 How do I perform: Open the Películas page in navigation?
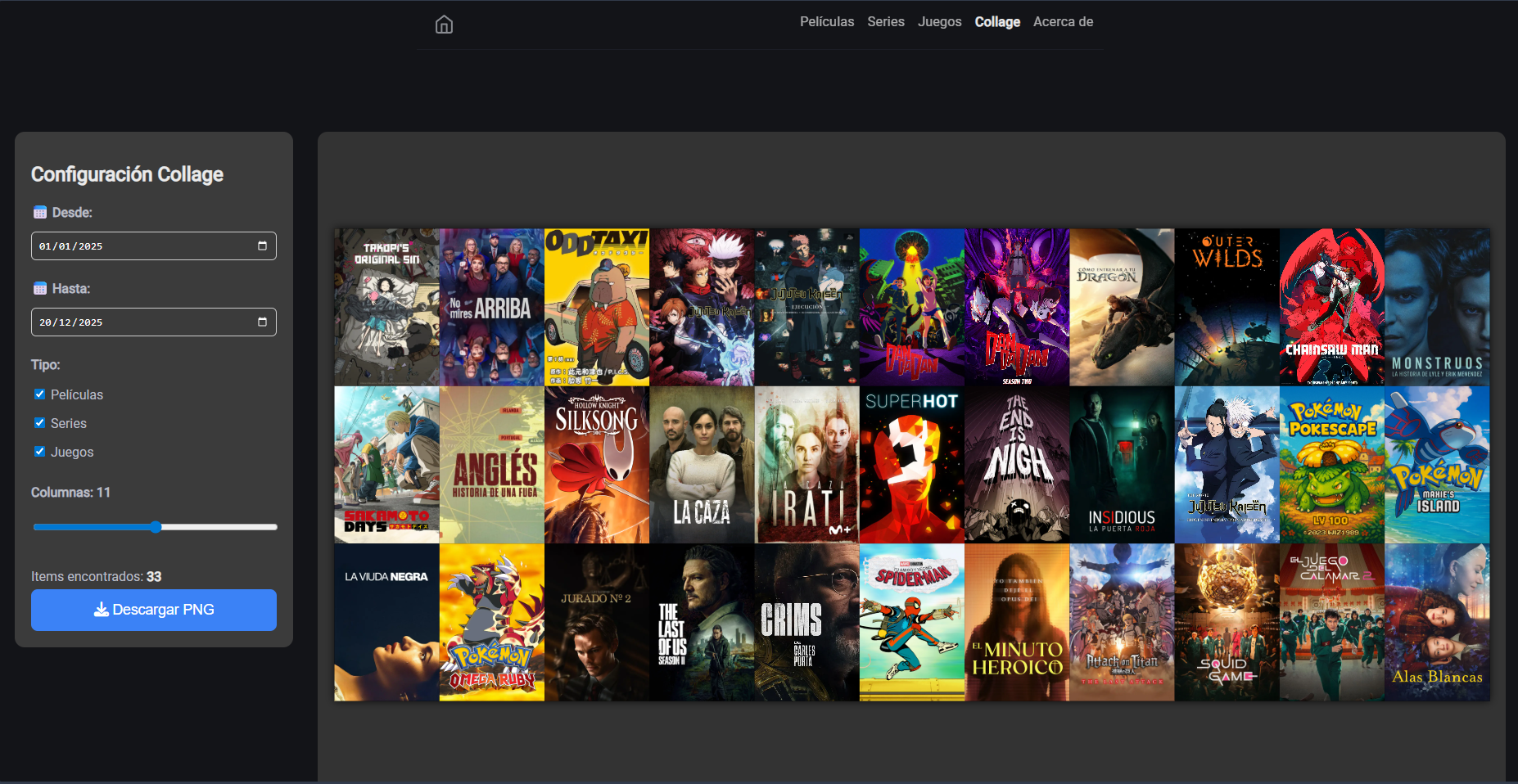827,22
